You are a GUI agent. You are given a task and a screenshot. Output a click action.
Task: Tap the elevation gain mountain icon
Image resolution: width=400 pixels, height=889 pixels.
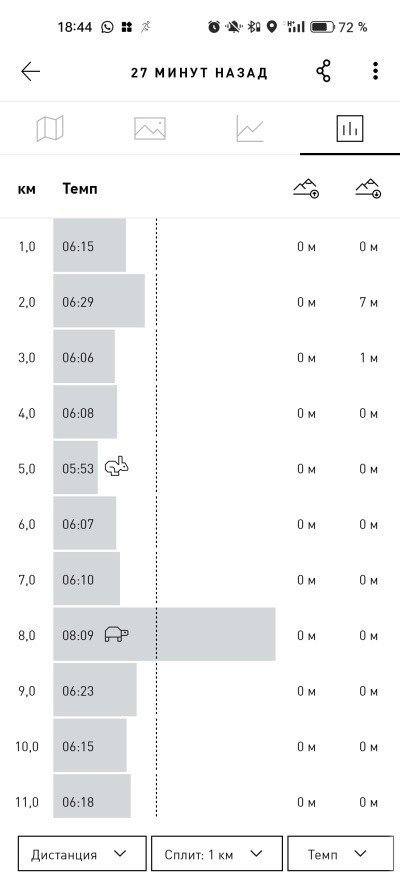[306, 188]
